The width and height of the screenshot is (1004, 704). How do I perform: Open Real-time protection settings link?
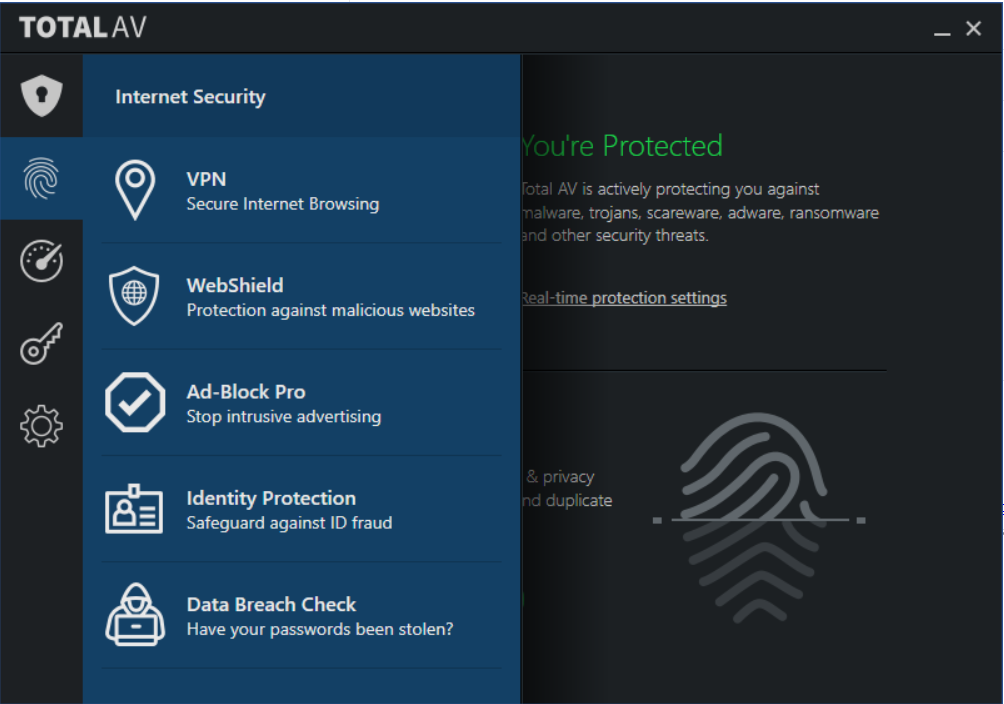tap(624, 298)
